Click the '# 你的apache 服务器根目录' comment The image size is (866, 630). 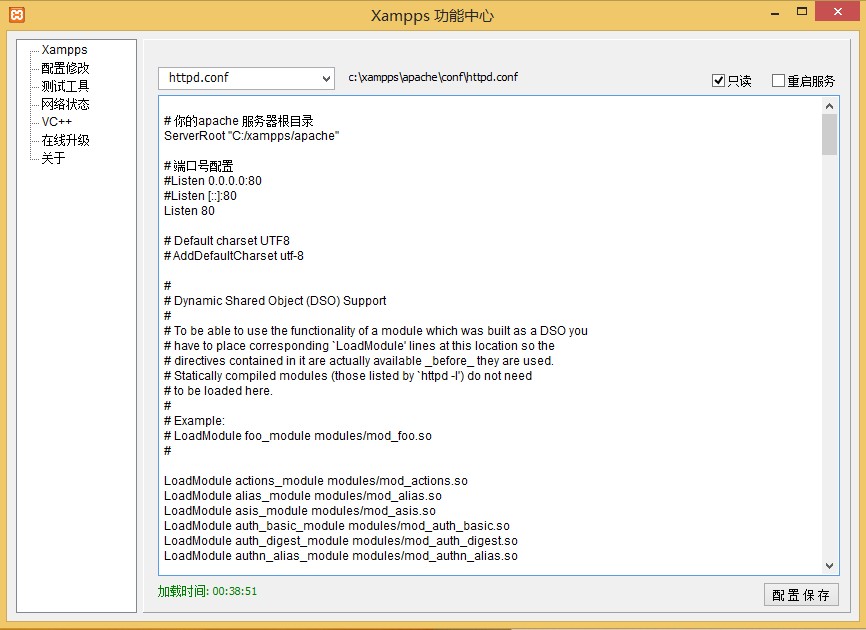239,121
